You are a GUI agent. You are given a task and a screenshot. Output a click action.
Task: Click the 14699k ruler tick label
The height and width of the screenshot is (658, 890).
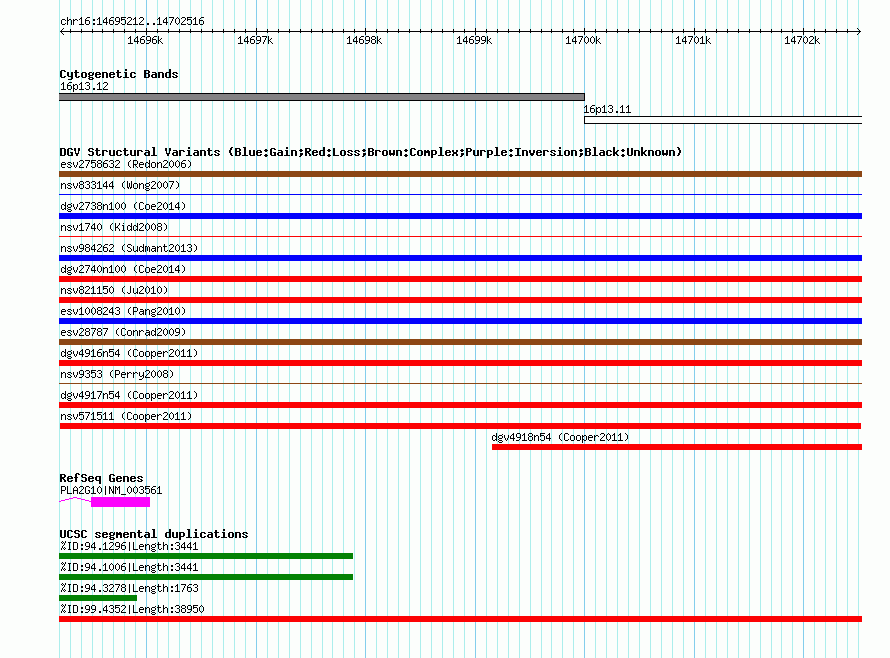click(474, 40)
